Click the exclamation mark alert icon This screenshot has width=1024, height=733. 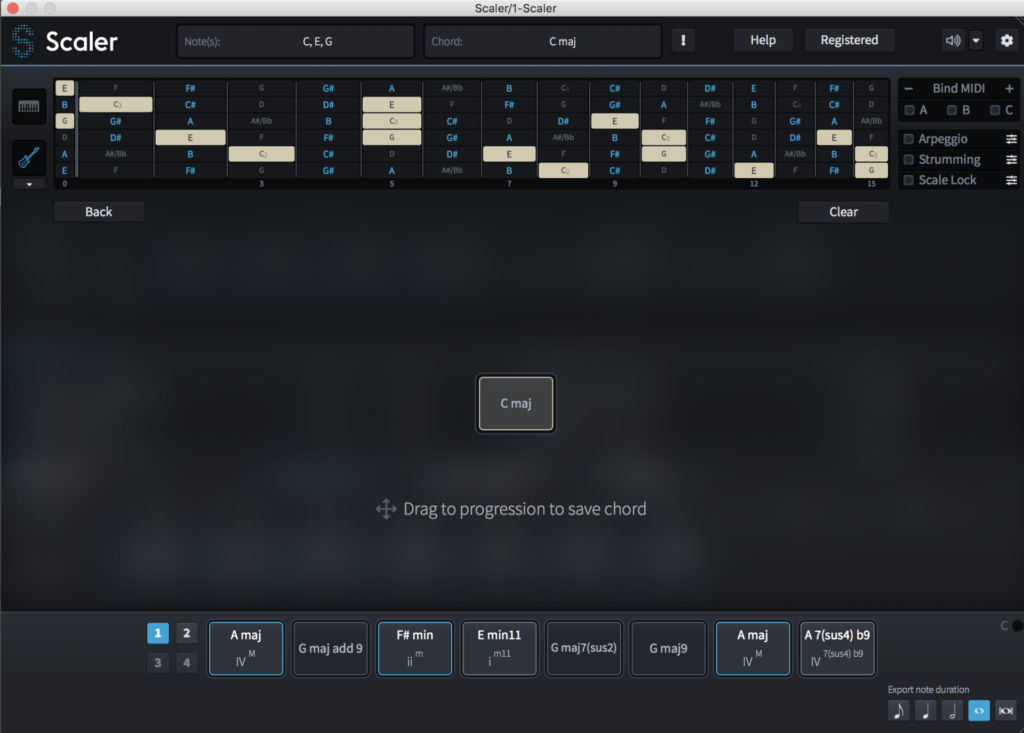(x=684, y=41)
